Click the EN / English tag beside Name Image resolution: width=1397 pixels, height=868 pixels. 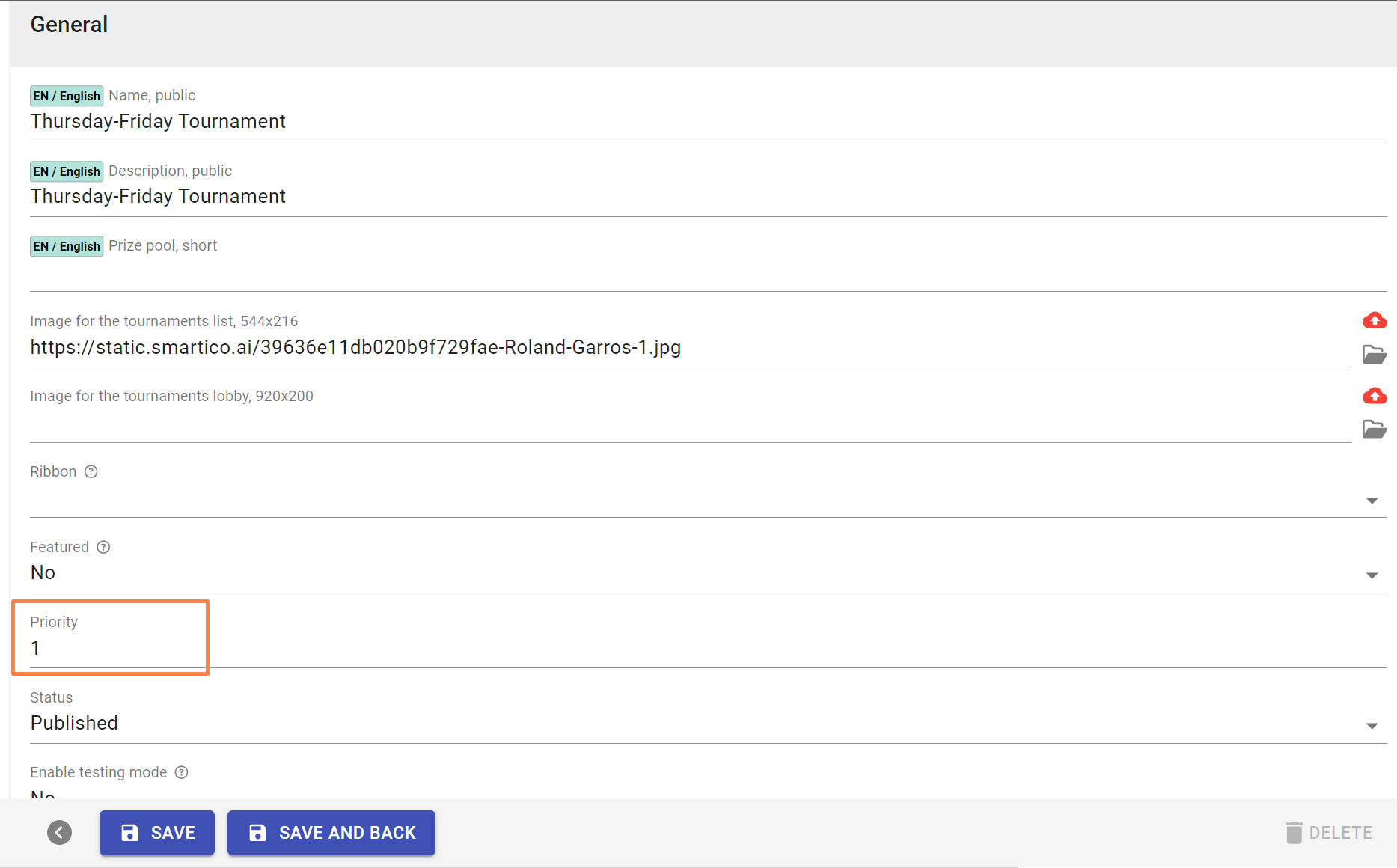pyautogui.click(x=67, y=96)
